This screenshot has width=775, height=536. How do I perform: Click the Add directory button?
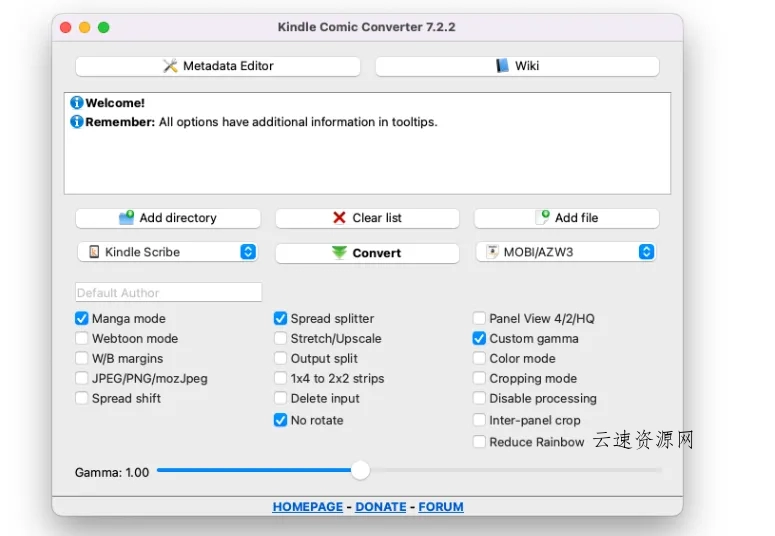pyautogui.click(x=168, y=218)
